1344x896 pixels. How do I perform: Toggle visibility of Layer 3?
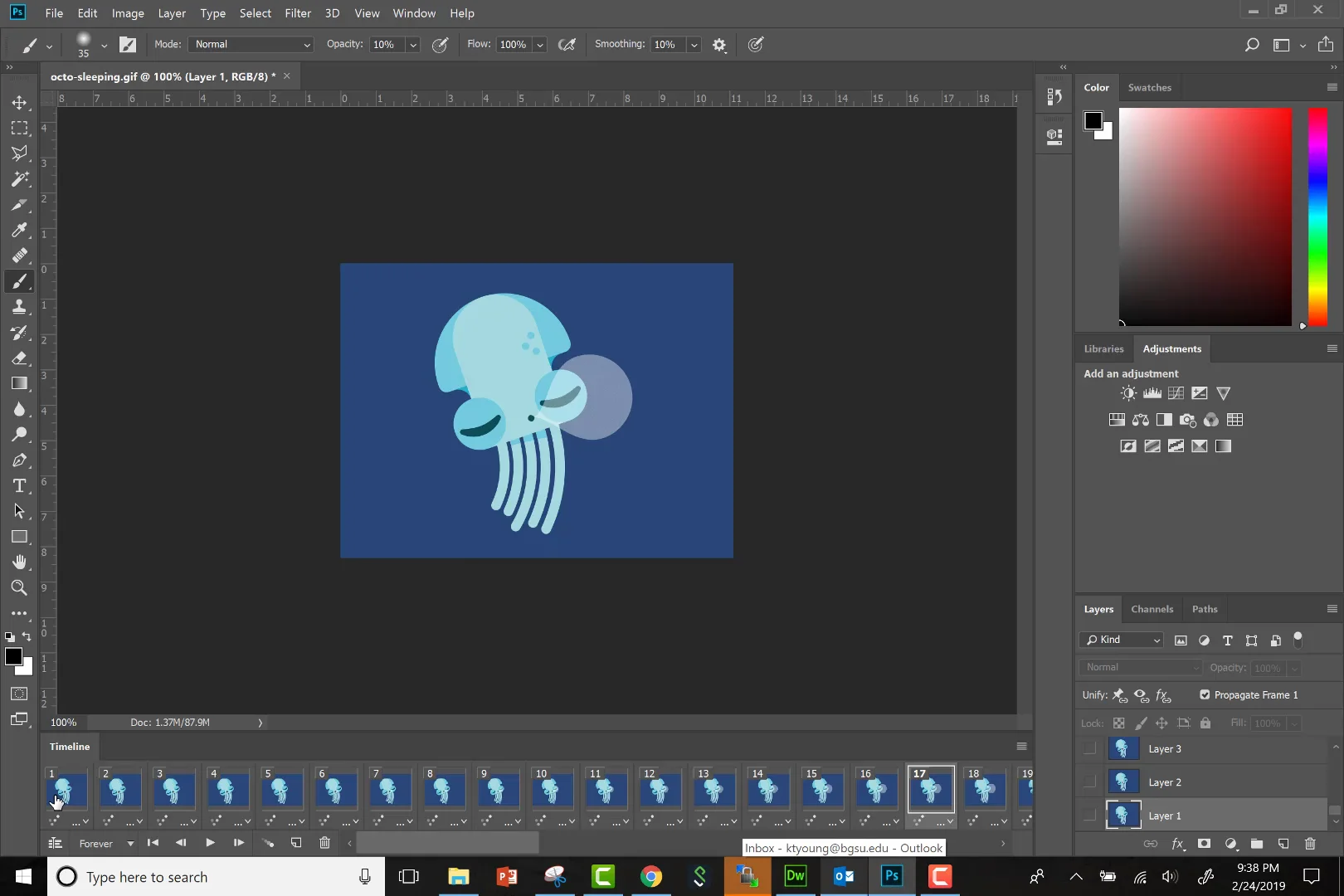[1089, 748]
